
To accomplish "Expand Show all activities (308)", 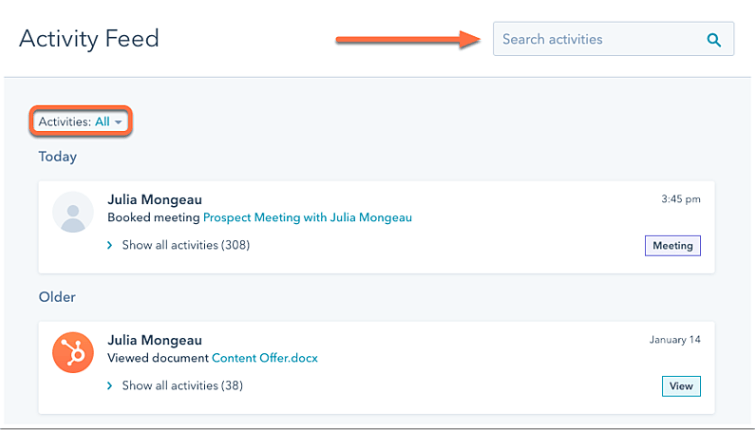I will 179,245.
